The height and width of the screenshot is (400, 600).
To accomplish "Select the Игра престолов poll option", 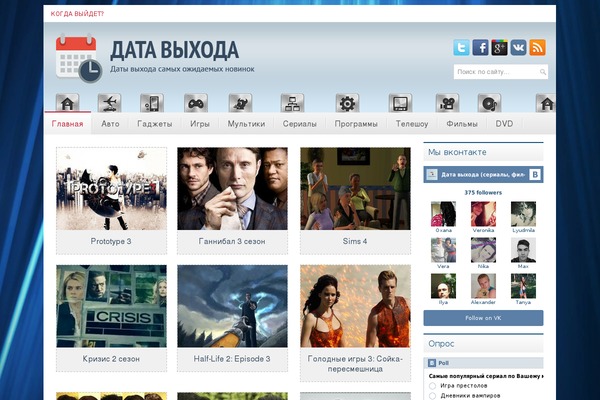I will point(432,385).
